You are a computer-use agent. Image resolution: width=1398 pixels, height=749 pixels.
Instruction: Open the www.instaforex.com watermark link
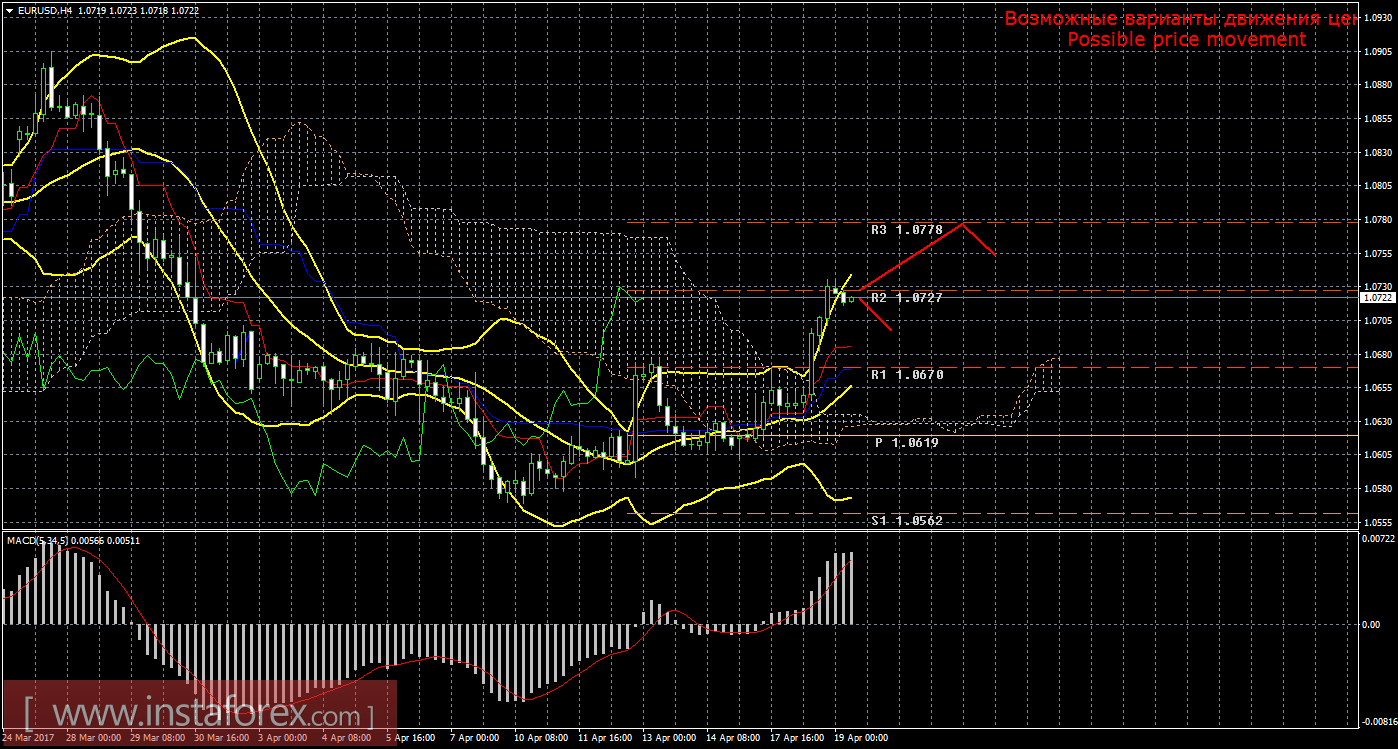[x=198, y=715]
